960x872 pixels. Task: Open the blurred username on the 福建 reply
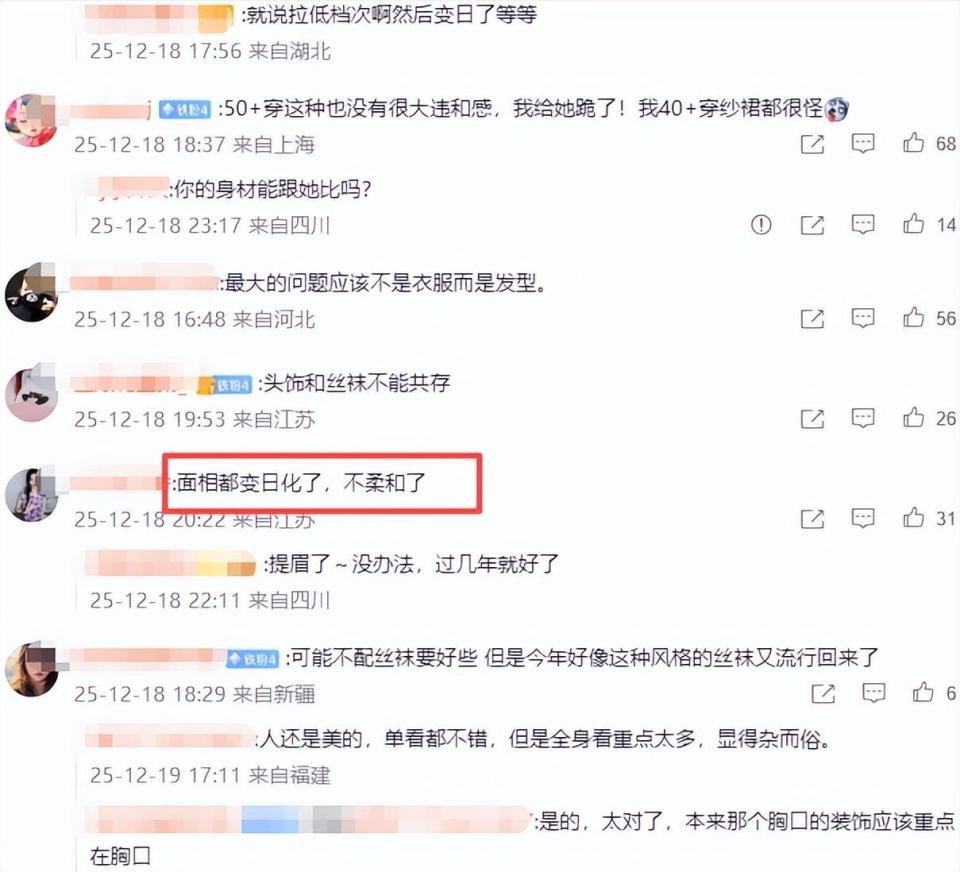point(170,739)
